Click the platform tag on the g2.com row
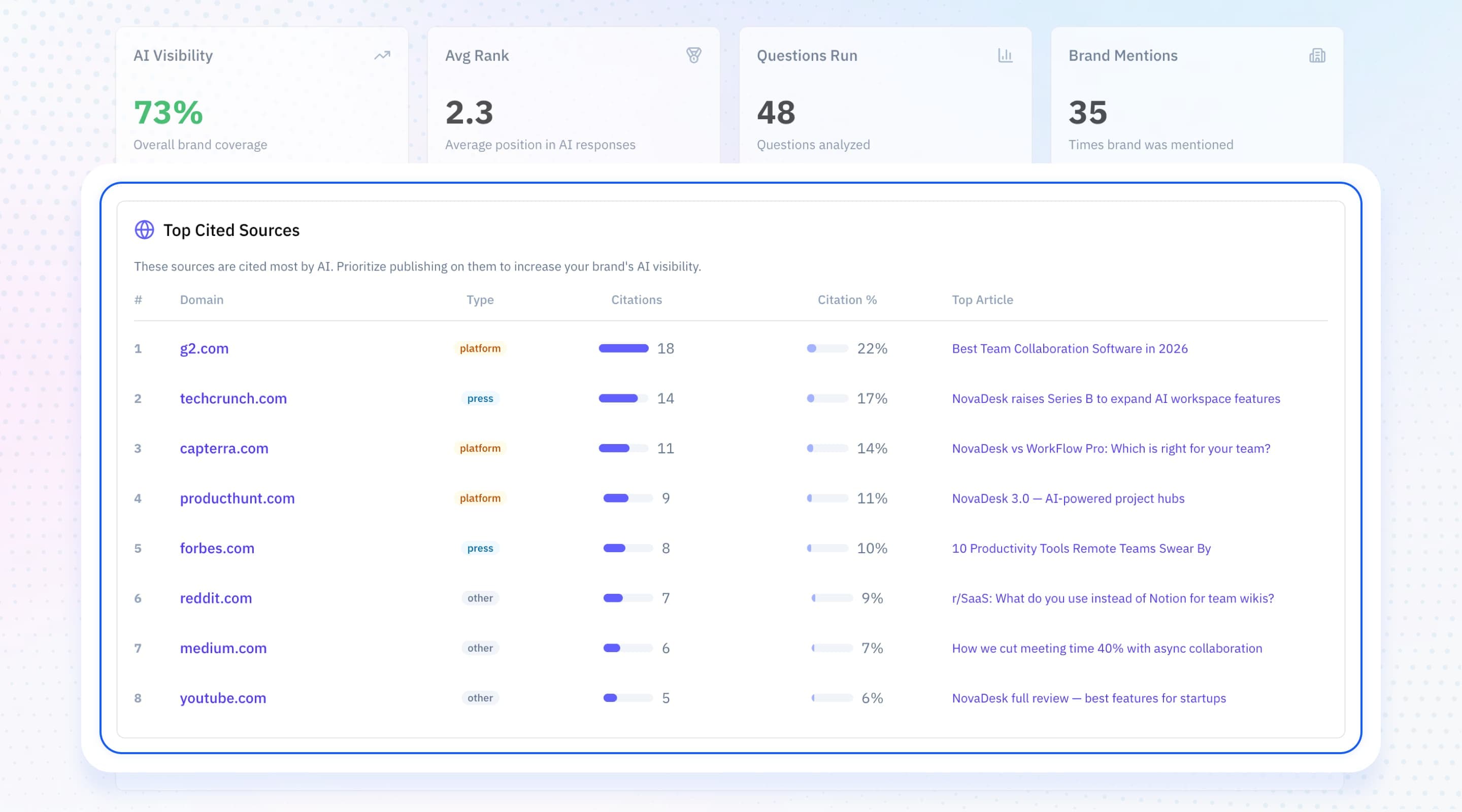The image size is (1462, 812). (x=480, y=349)
